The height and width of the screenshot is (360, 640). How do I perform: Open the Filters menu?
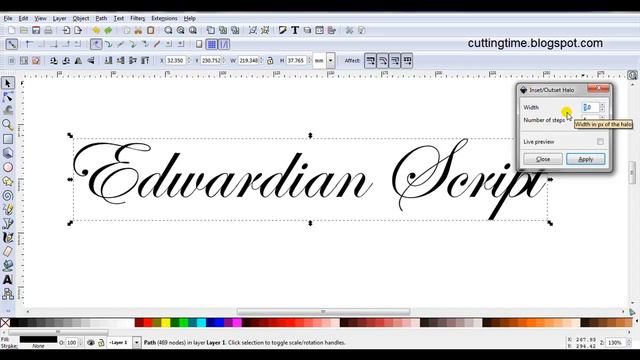pos(138,18)
